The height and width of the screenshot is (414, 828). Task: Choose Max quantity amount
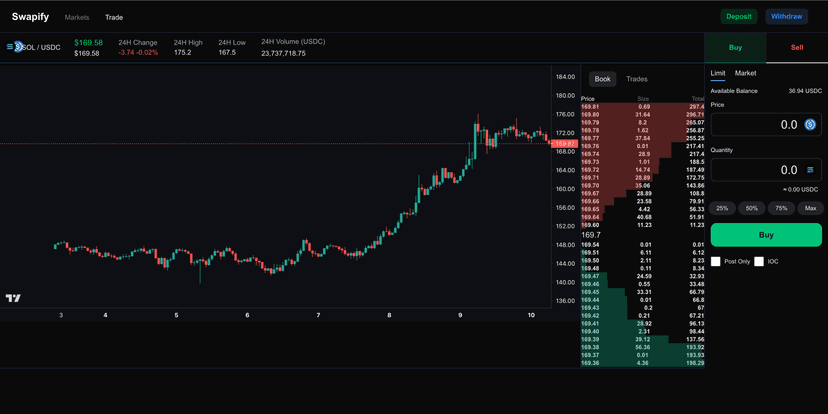[x=810, y=208]
